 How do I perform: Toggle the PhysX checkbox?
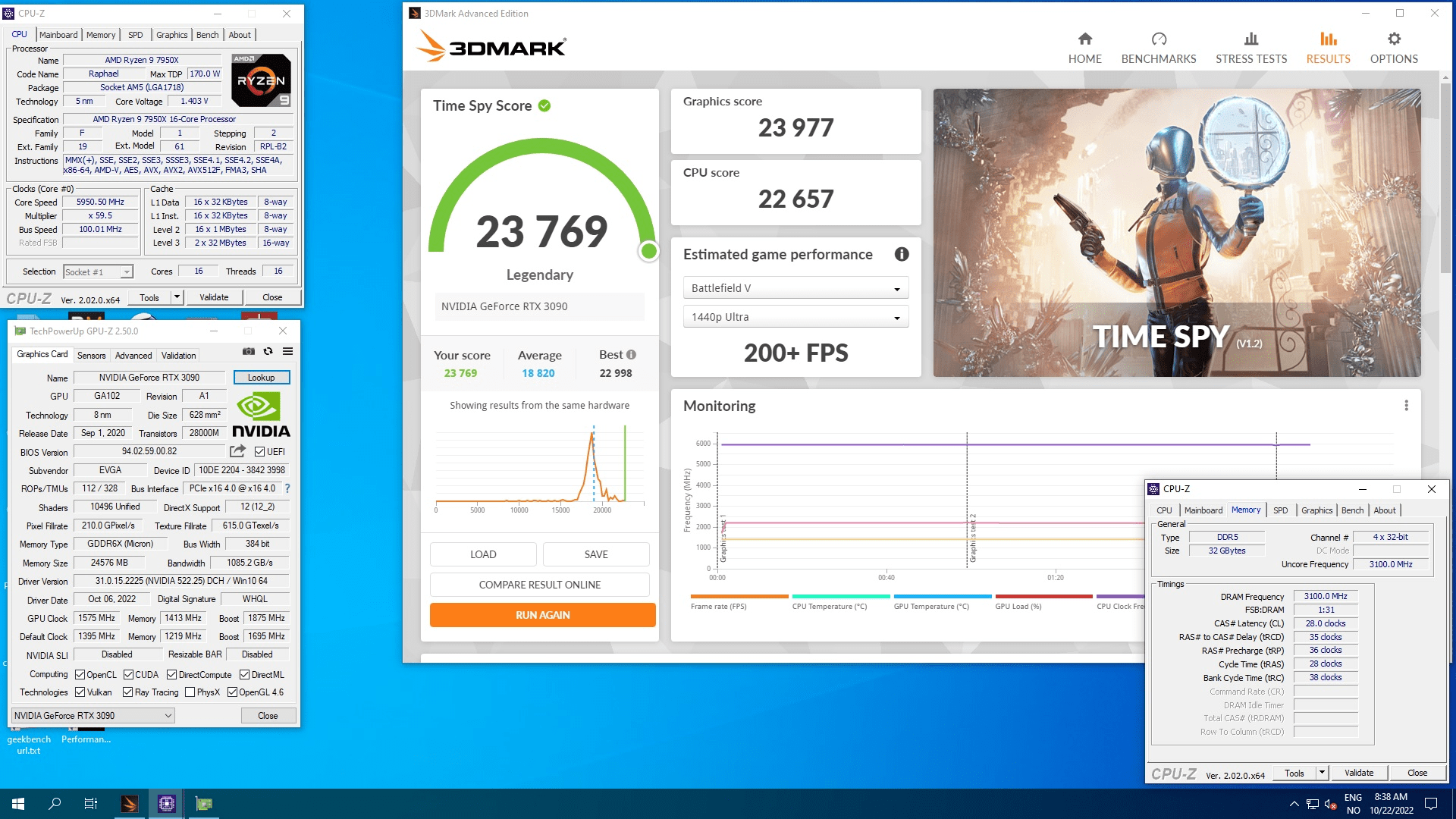(x=190, y=692)
